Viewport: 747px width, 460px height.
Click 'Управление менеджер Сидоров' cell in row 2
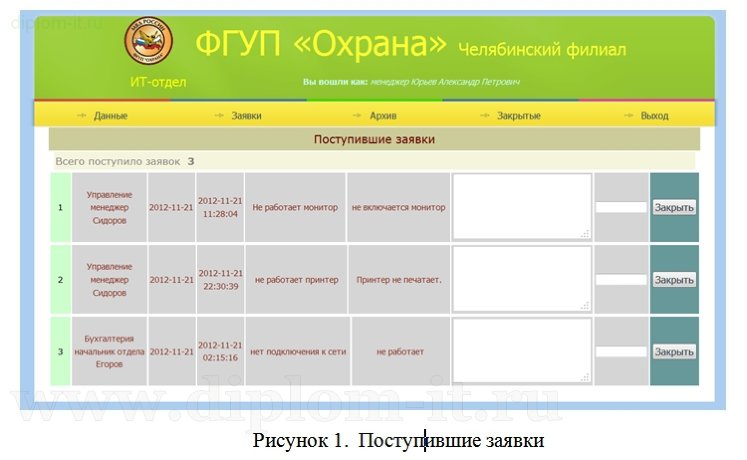(x=109, y=280)
